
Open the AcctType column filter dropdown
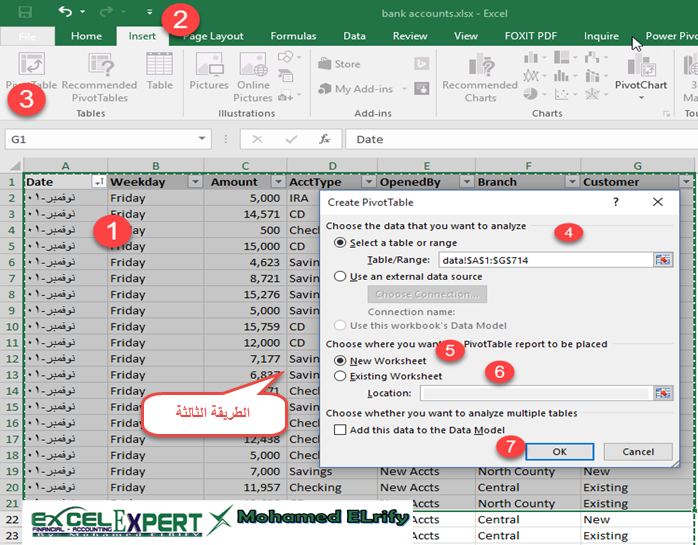(369, 182)
